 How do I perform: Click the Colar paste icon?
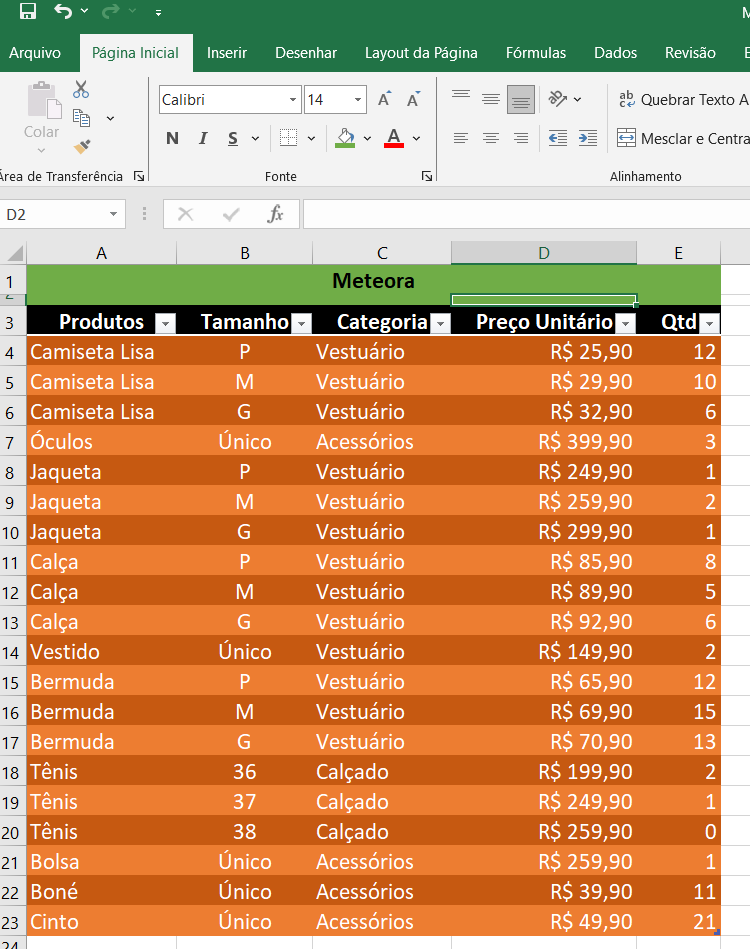pos(44,100)
